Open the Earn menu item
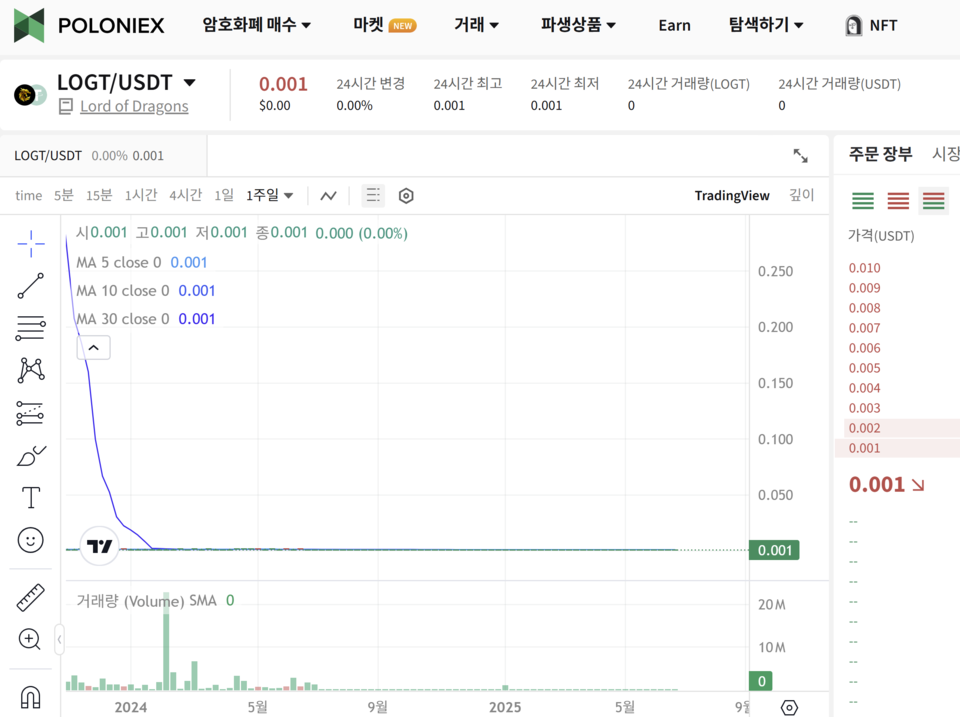Image resolution: width=960 pixels, height=717 pixels. tap(674, 26)
